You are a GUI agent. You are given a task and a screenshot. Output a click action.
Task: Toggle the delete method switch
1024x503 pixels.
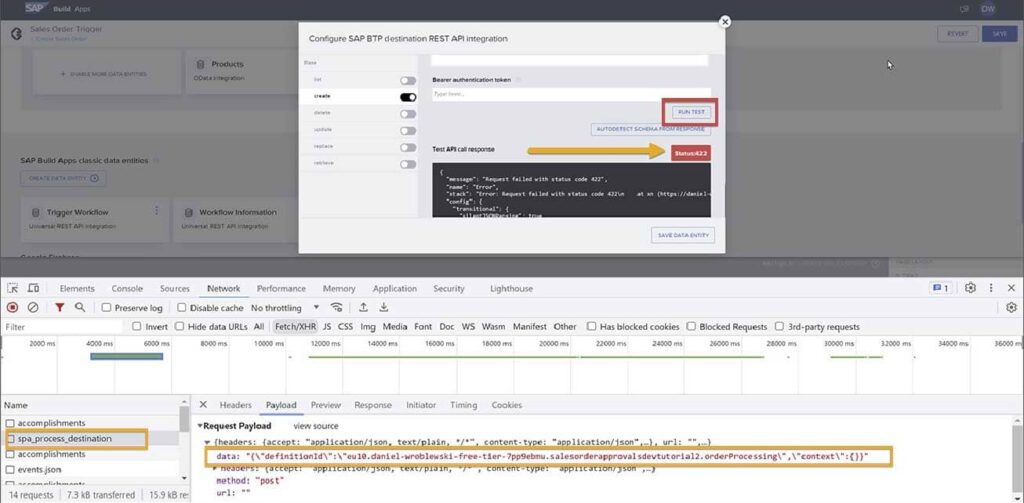408,114
